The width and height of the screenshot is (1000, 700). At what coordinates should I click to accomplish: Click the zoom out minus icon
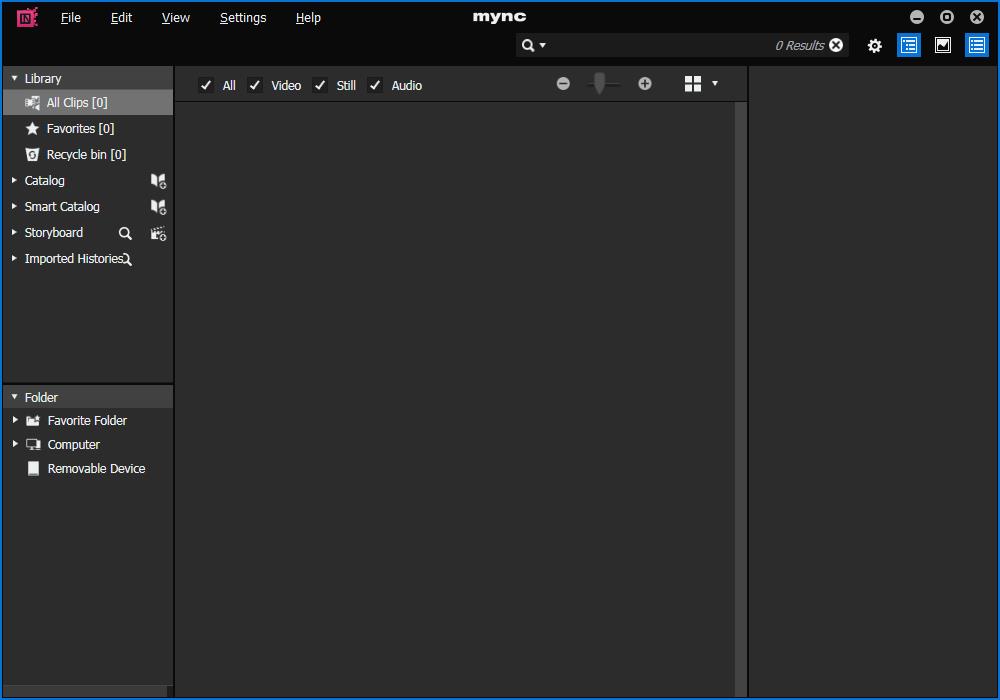tap(563, 84)
